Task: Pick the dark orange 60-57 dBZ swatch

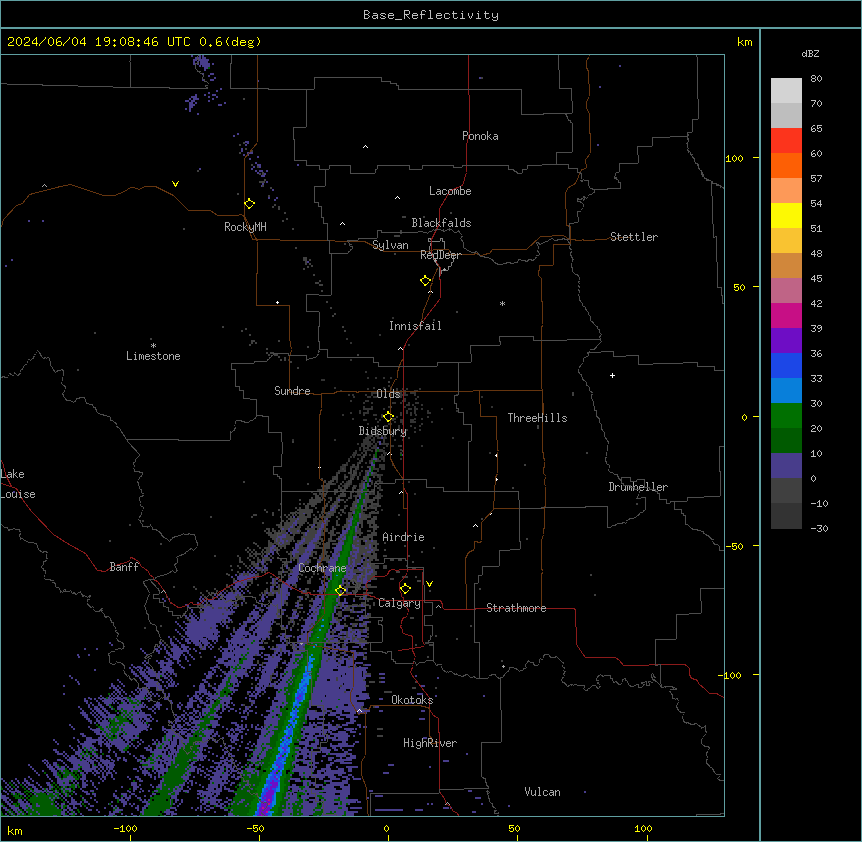Action: (x=786, y=165)
